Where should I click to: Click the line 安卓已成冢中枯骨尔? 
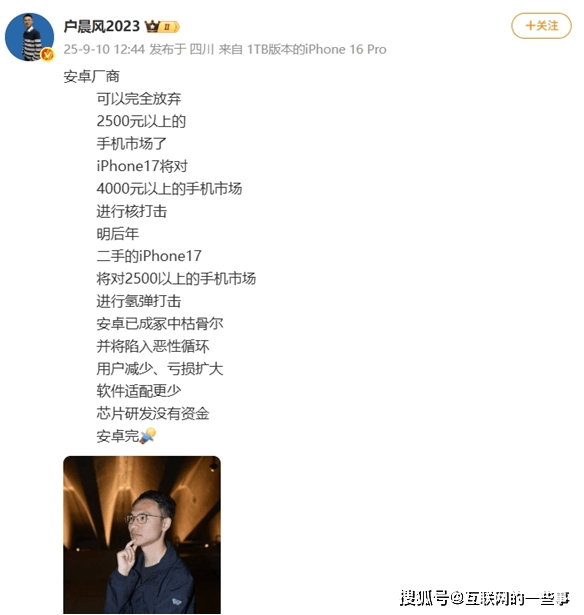(160, 324)
